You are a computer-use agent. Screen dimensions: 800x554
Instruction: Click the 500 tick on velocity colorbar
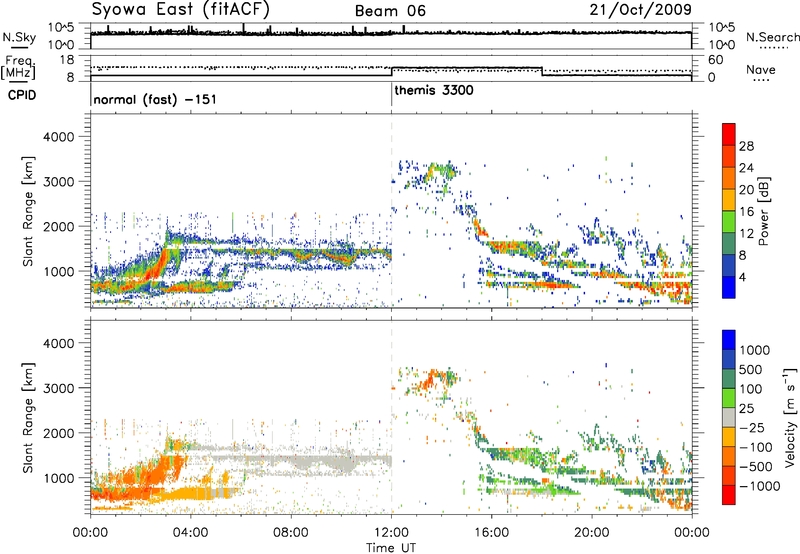click(x=751, y=369)
